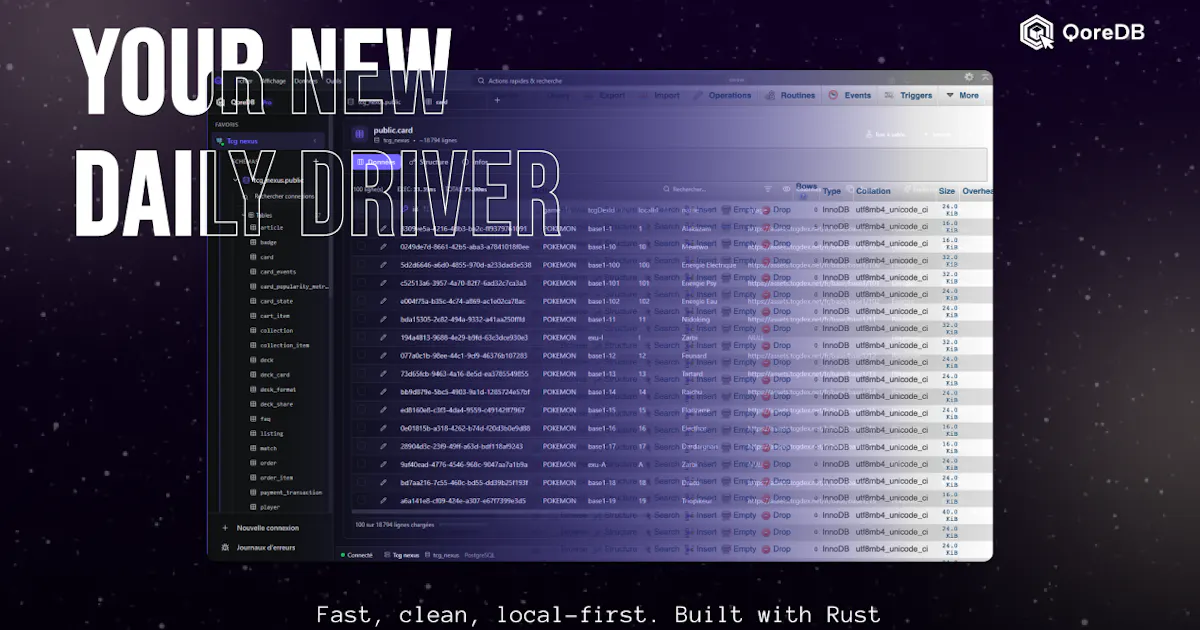1200x630 pixels.
Task: Click the card_state table icon
Action: [253, 301]
